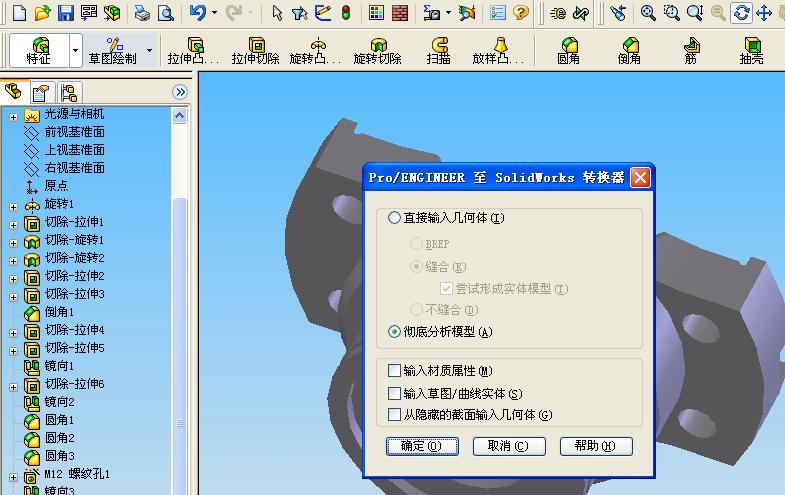Screen dimensions: 785x495
Task: Save the document with the floppy disk icon
Action: 66,12
